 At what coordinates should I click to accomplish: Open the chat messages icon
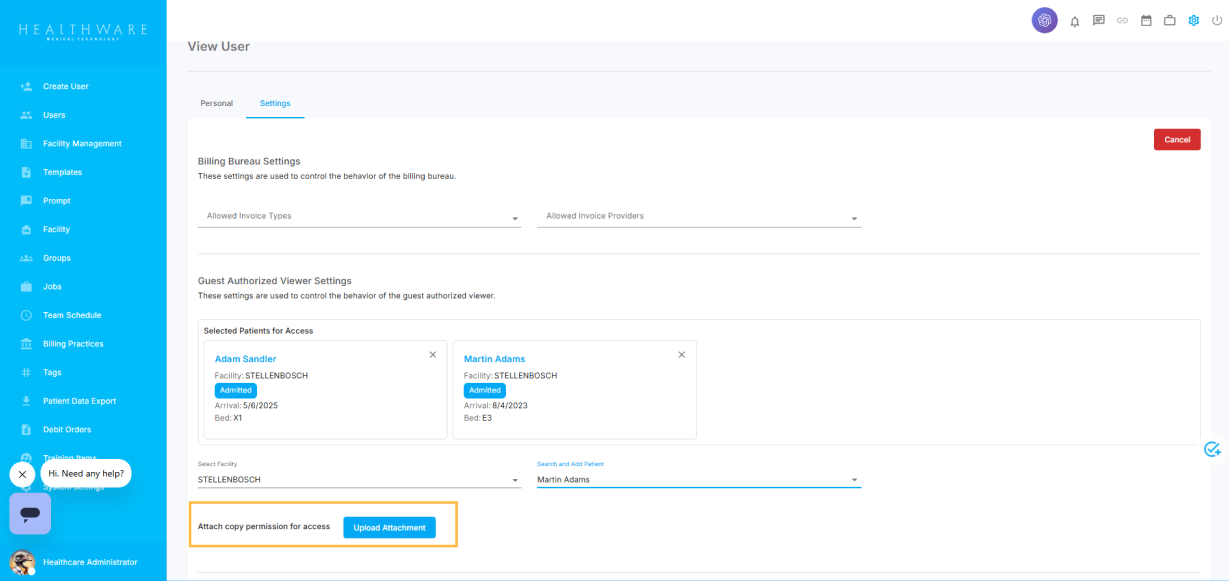pos(1098,20)
